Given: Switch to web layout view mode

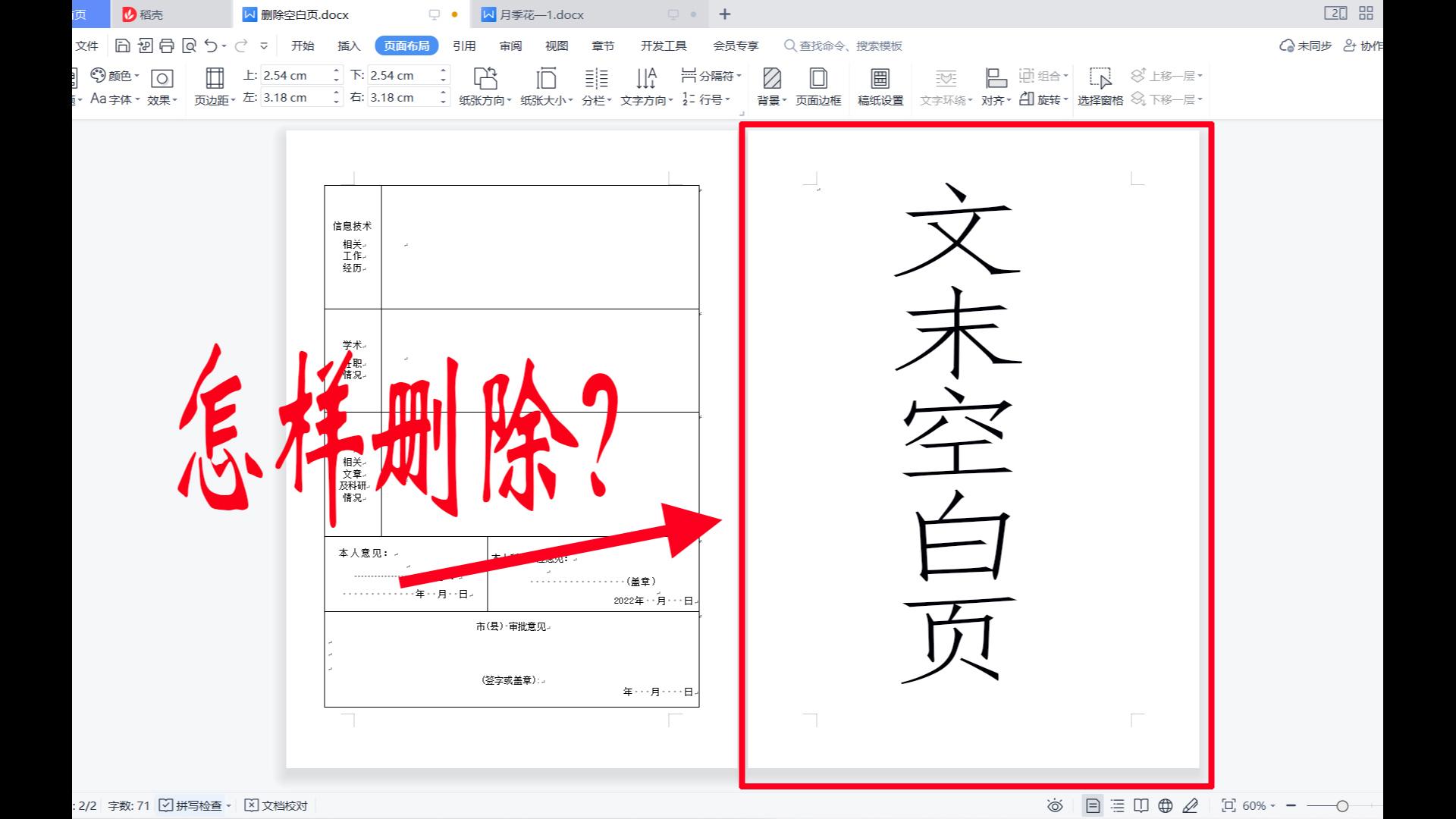Looking at the screenshot, I should pyautogui.click(x=1166, y=805).
